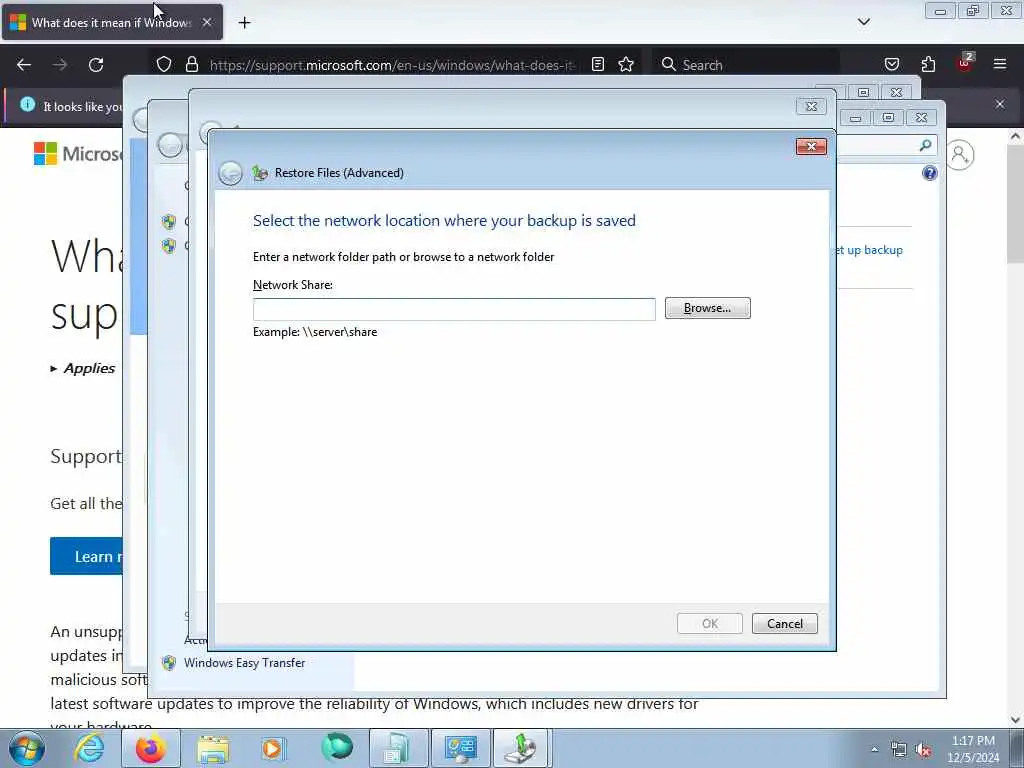Open Windows Explorer from taskbar
Screen dimensions: 1024x768
click(213, 748)
